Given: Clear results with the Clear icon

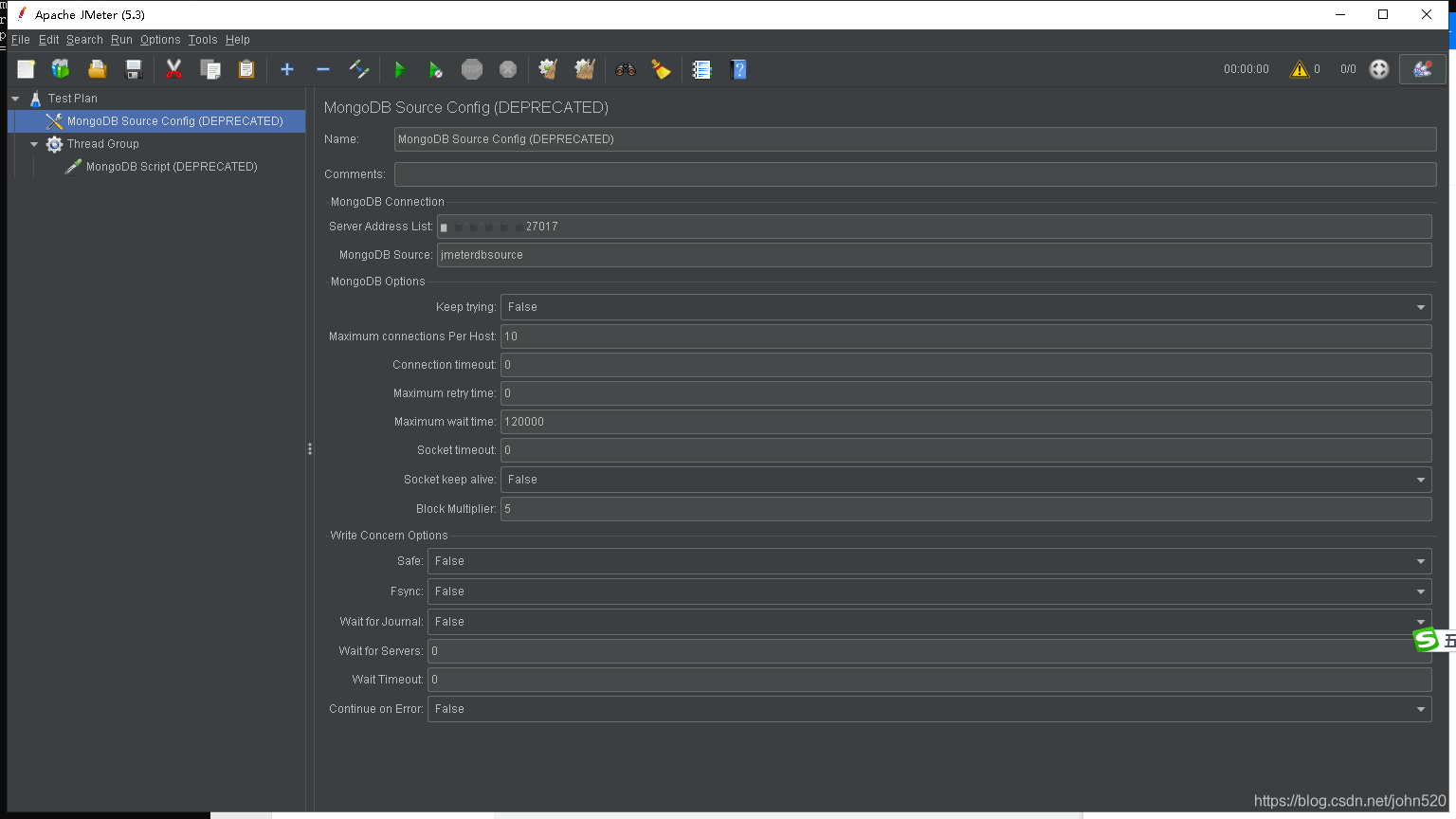Looking at the screenshot, I should [x=548, y=69].
